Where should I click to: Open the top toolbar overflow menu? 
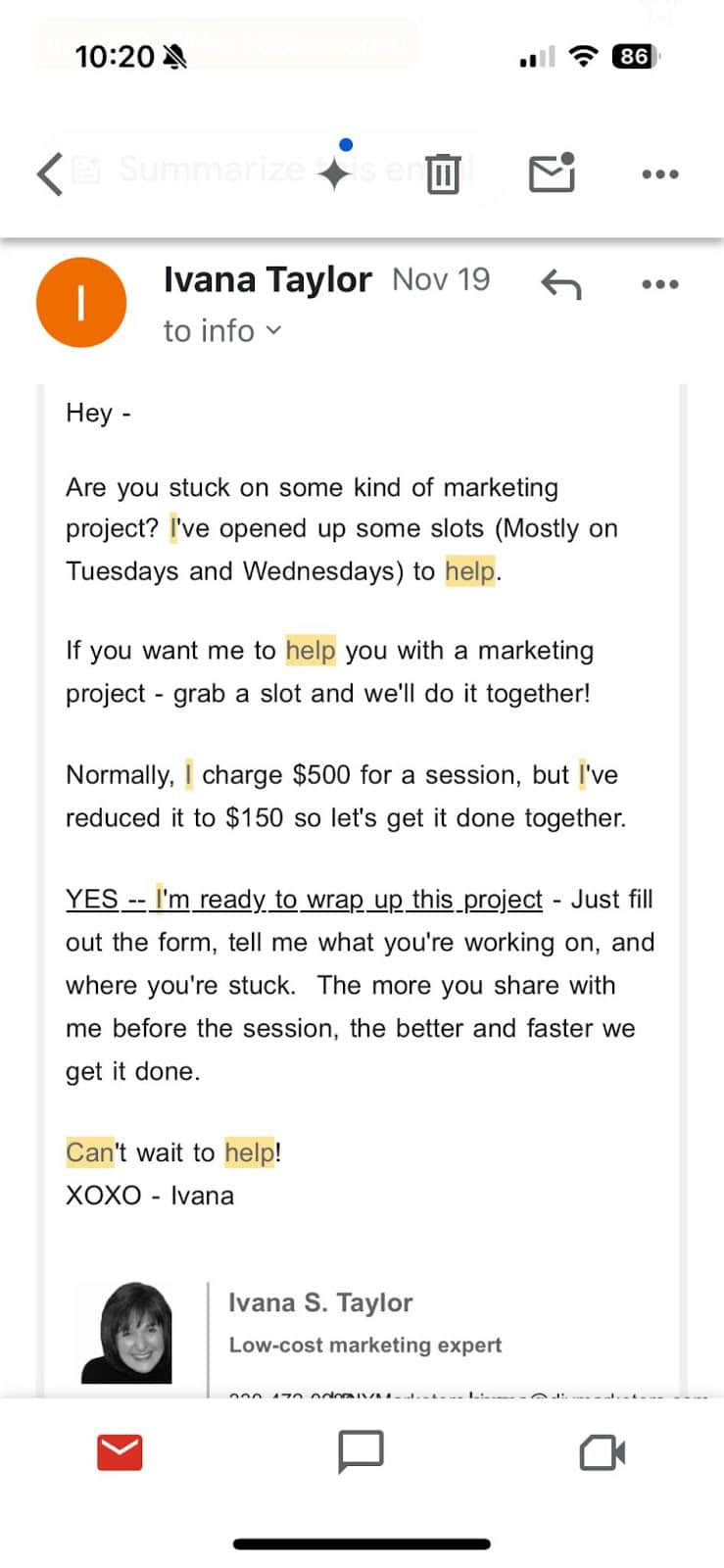[659, 173]
